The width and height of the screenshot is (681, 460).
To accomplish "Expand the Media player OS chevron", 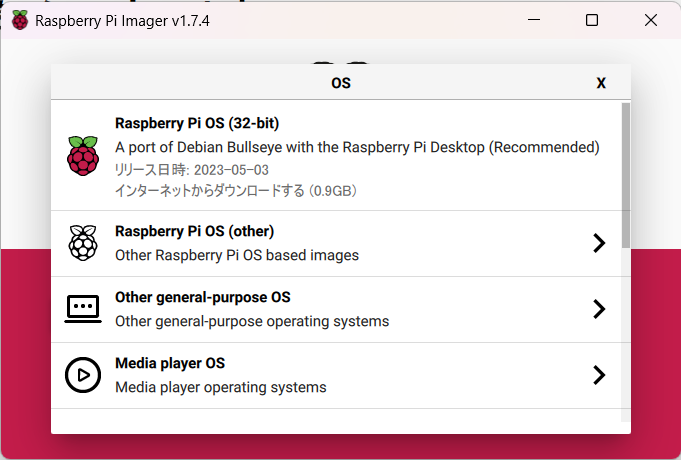I will pyautogui.click(x=599, y=375).
